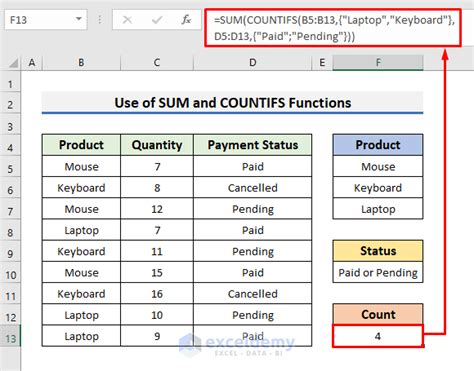Image resolution: width=474 pixels, height=371 pixels.
Task: Click inside the formula bar text
Action: (333, 28)
